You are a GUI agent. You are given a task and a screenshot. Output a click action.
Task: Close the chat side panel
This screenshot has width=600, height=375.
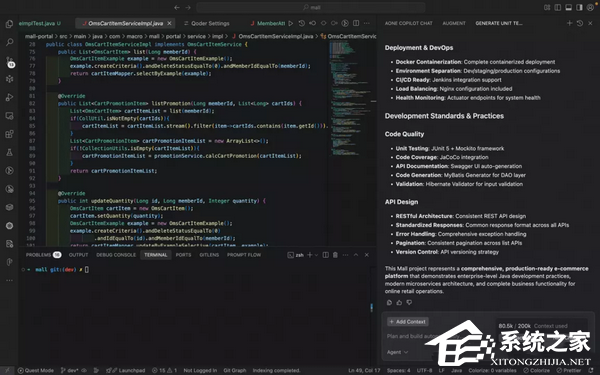coord(590,23)
